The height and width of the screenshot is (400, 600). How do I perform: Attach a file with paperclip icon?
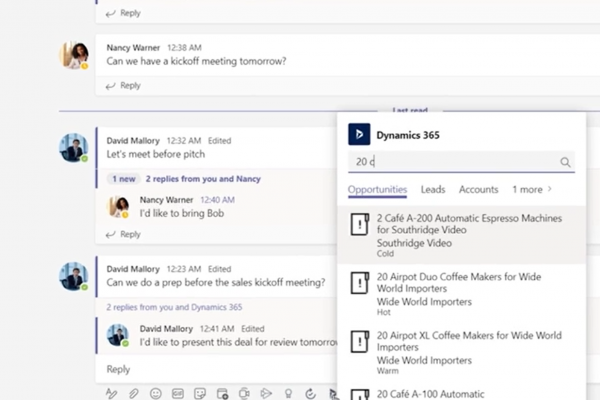point(134,393)
